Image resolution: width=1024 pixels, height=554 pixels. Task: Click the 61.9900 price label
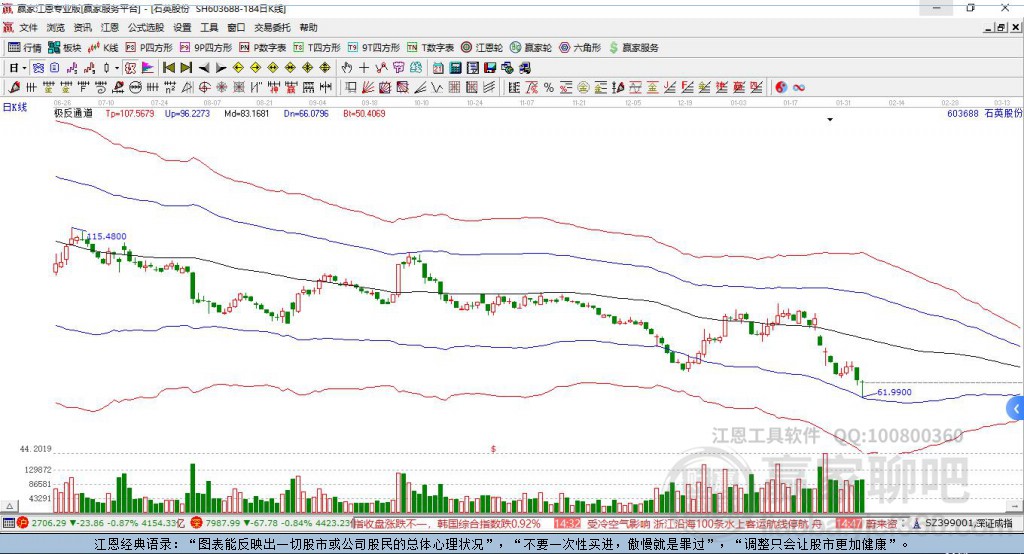point(894,392)
